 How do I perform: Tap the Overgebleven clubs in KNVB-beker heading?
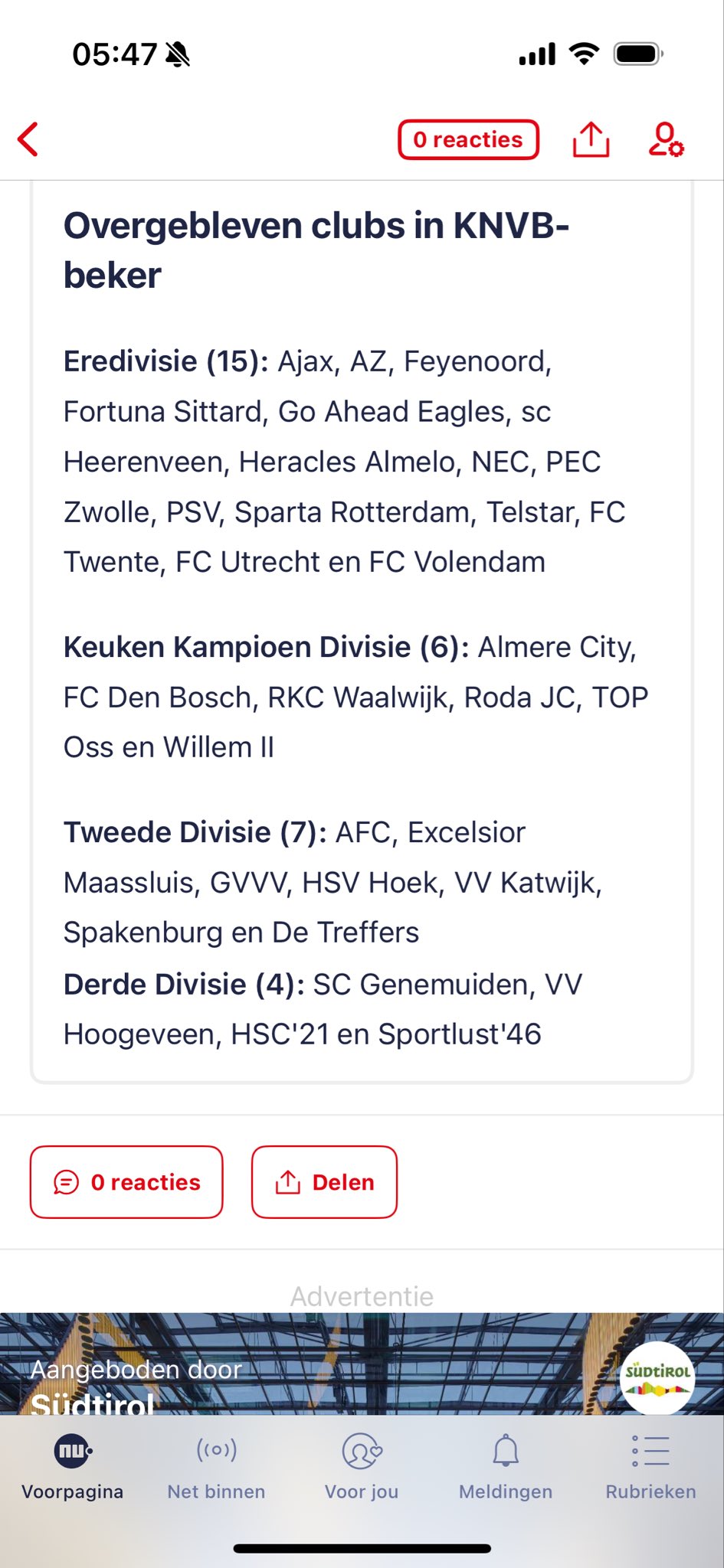click(316, 250)
